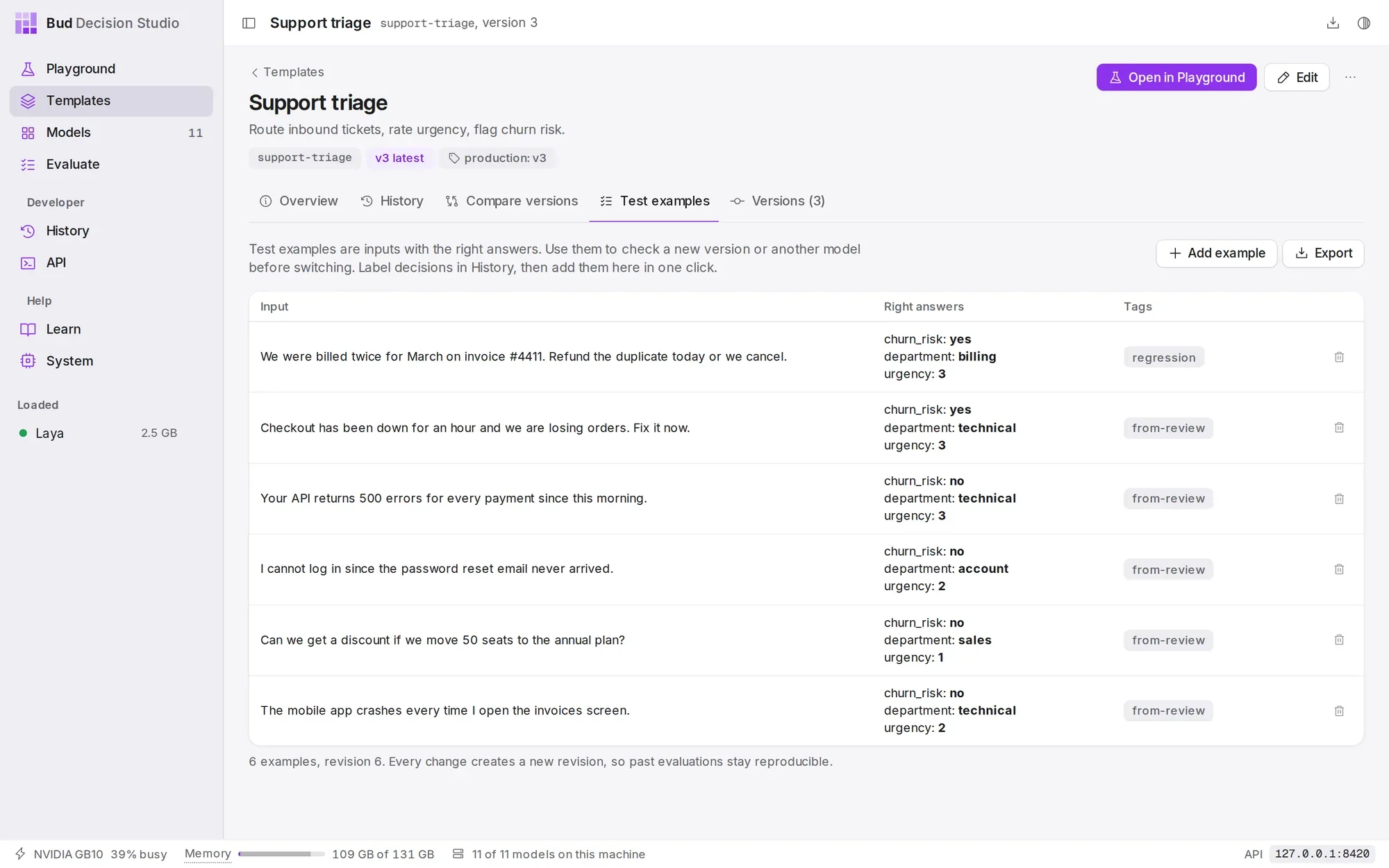Click the tag icon in production chip
This screenshot has height=868, width=1389.
[x=454, y=158]
